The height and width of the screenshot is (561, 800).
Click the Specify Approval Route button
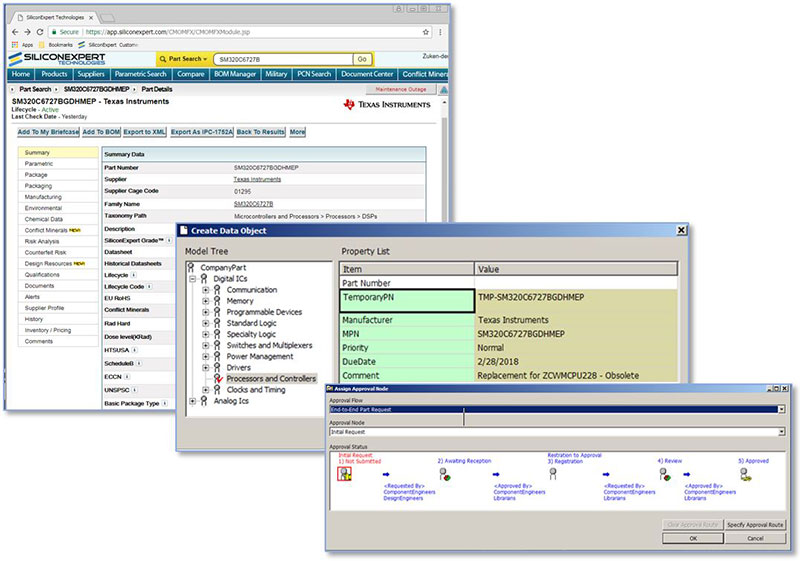[x=754, y=524]
